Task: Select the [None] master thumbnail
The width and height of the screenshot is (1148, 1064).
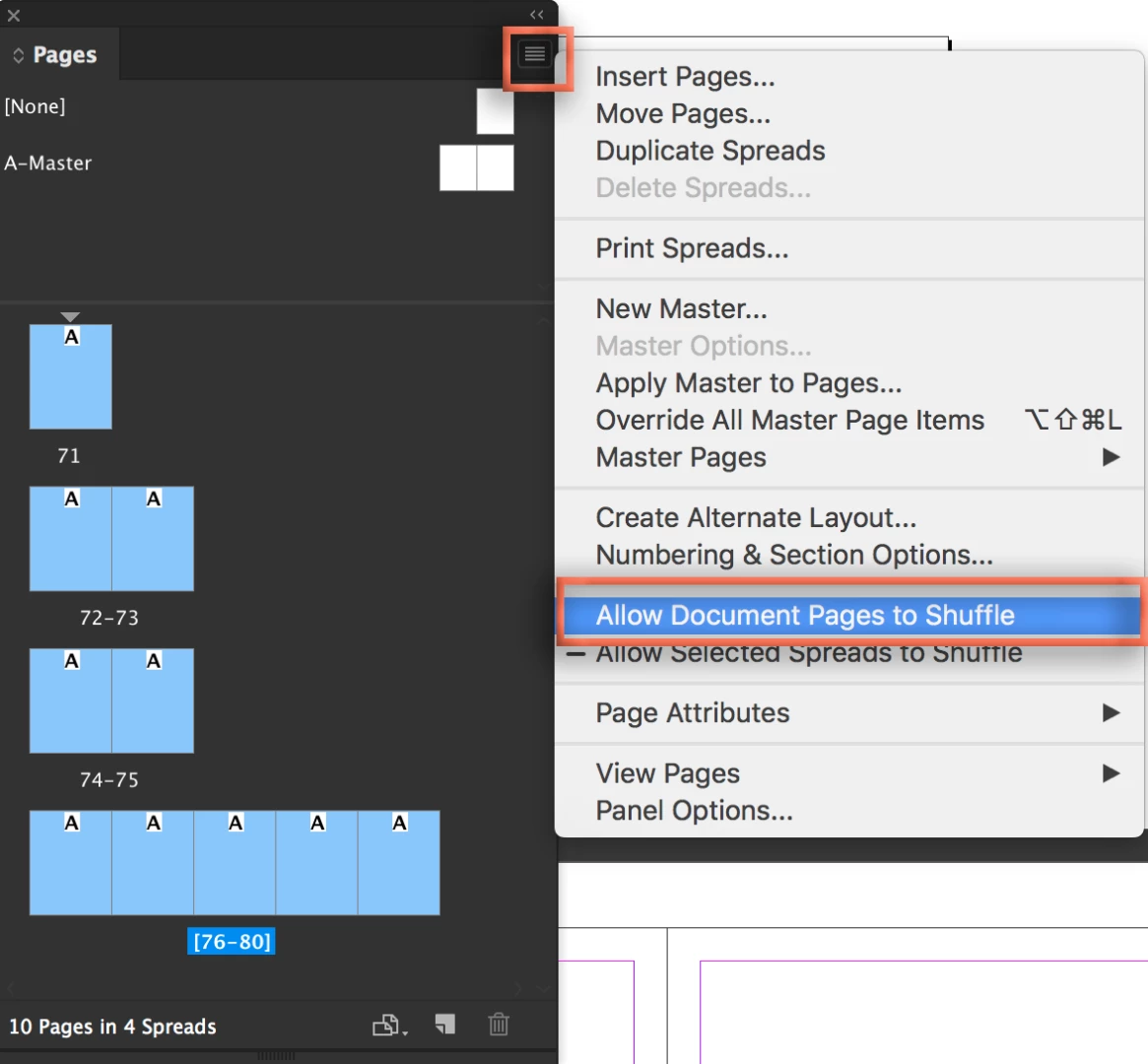Action: (x=495, y=111)
